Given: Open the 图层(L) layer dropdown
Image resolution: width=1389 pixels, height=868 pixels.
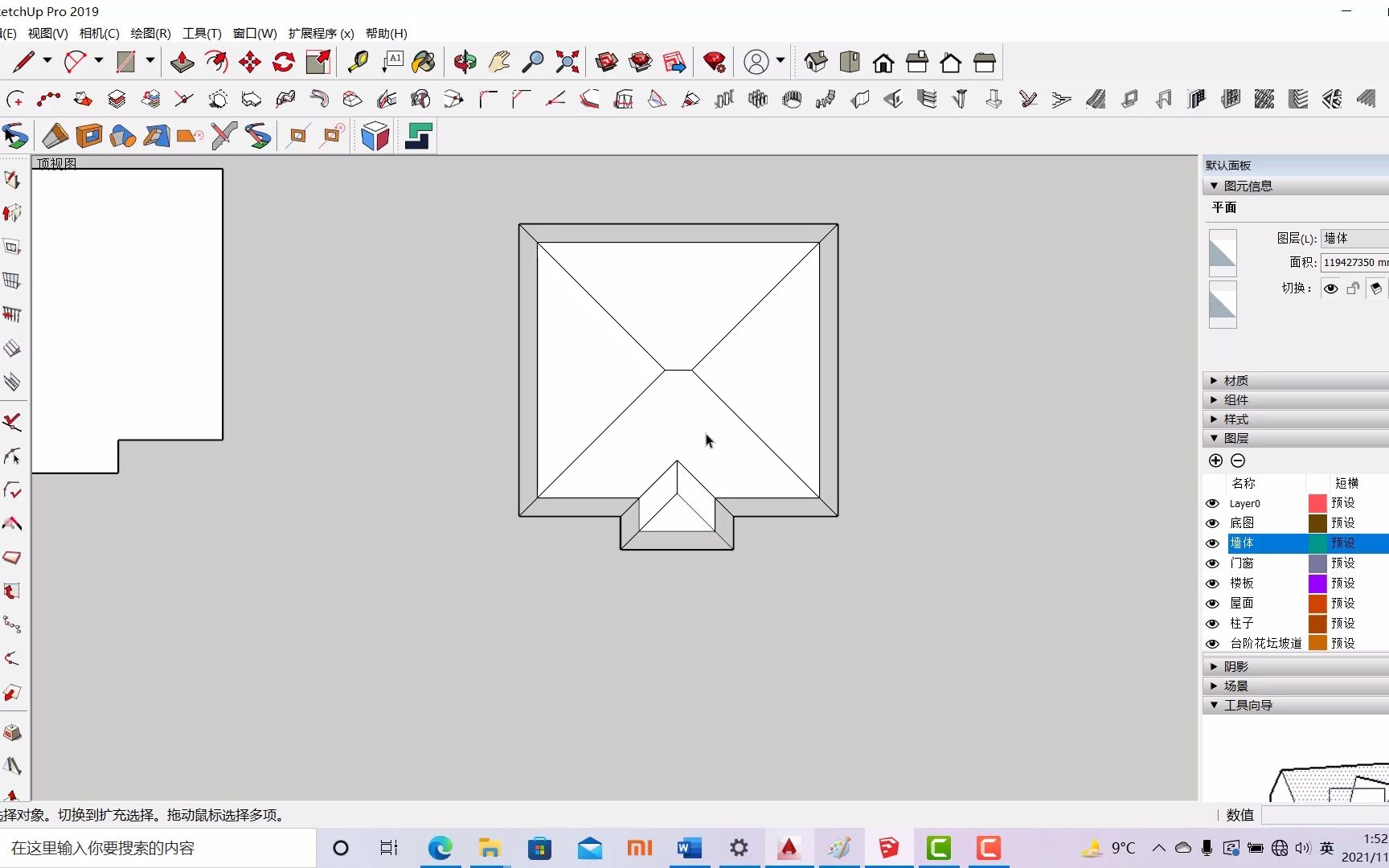Looking at the screenshot, I should [1354, 238].
